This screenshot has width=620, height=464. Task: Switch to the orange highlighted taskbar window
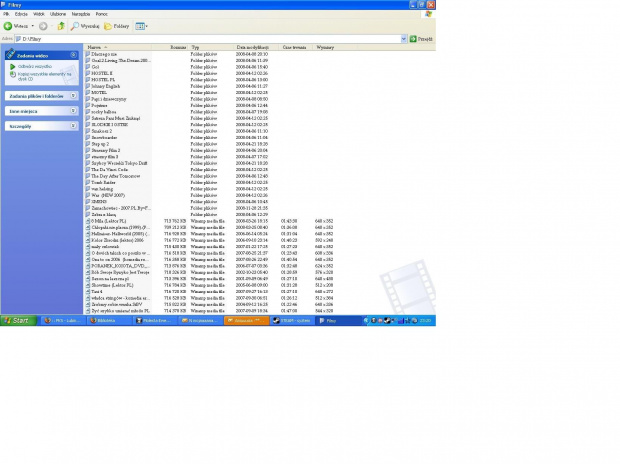click(247, 320)
